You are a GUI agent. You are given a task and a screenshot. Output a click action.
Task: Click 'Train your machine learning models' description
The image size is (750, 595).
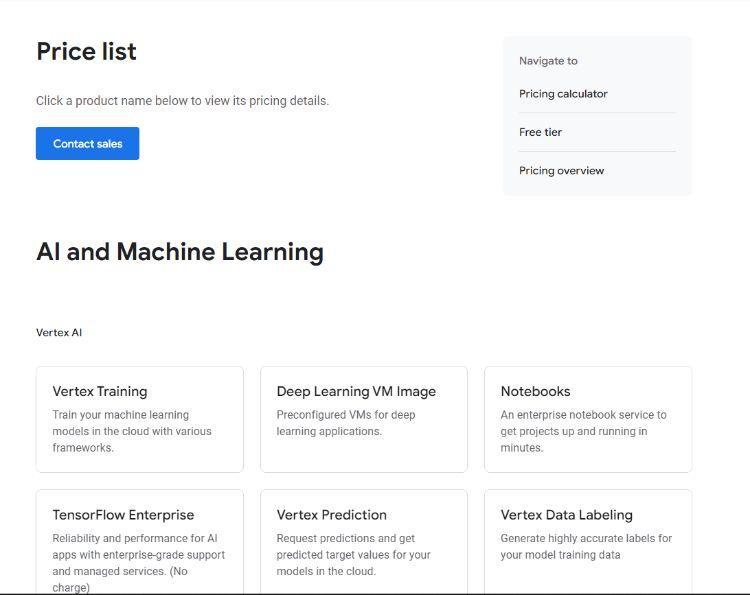[x=132, y=431]
